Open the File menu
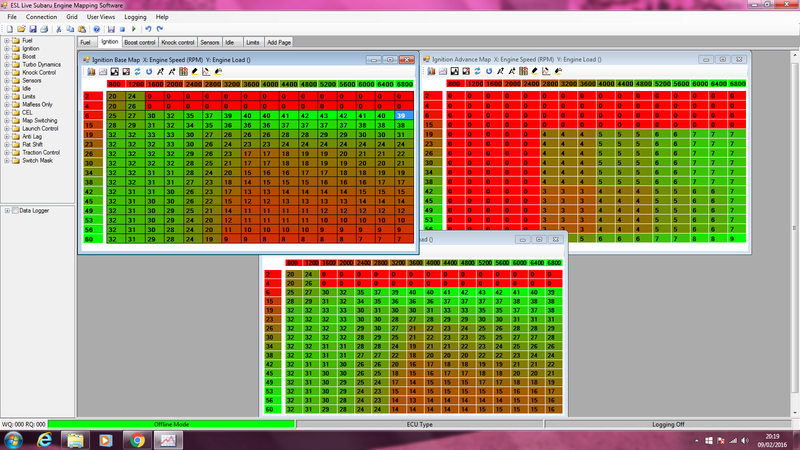This screenshot has height=450, width=800. point(12,17)
